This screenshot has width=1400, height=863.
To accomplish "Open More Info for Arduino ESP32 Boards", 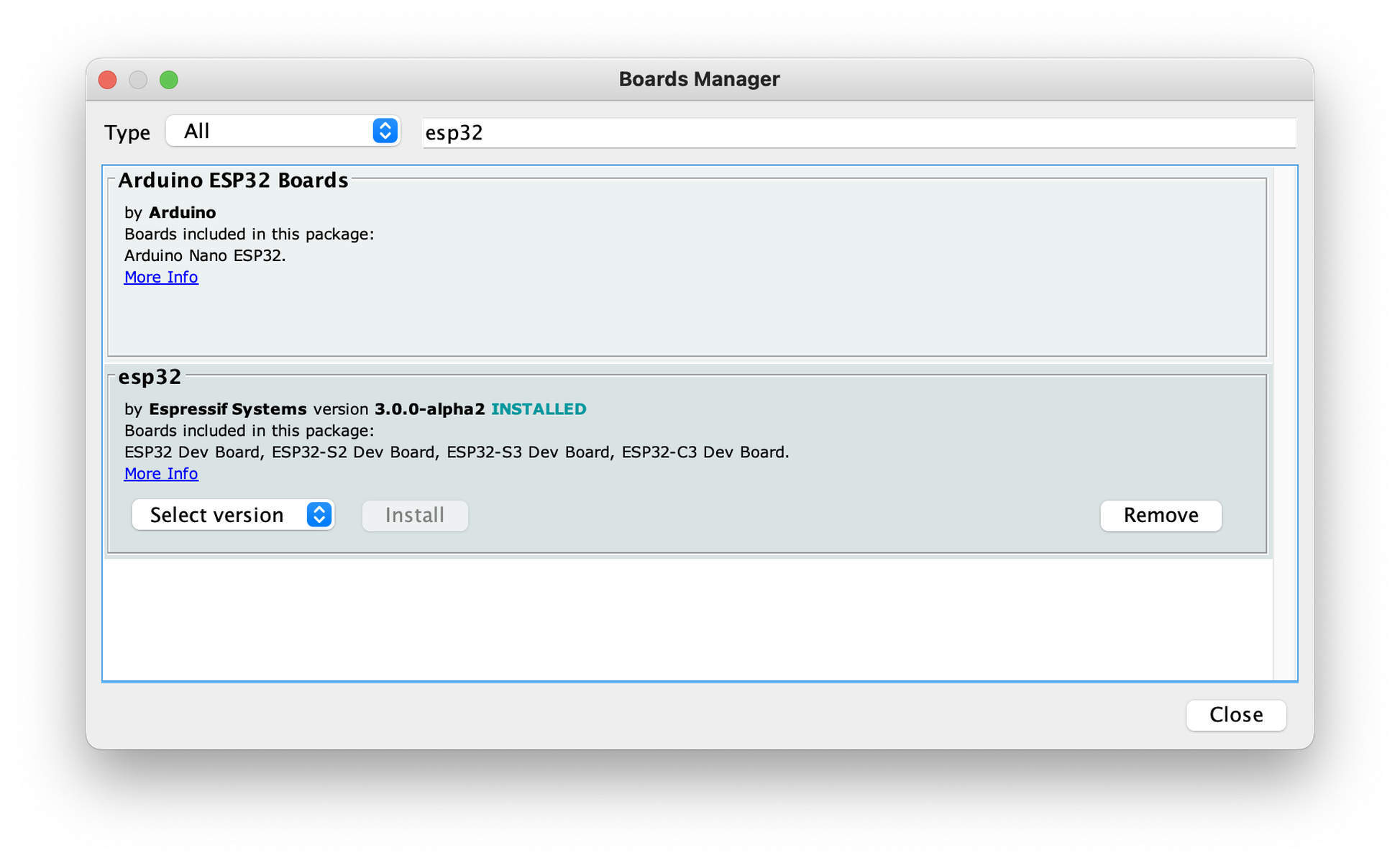I will point(161,277).
